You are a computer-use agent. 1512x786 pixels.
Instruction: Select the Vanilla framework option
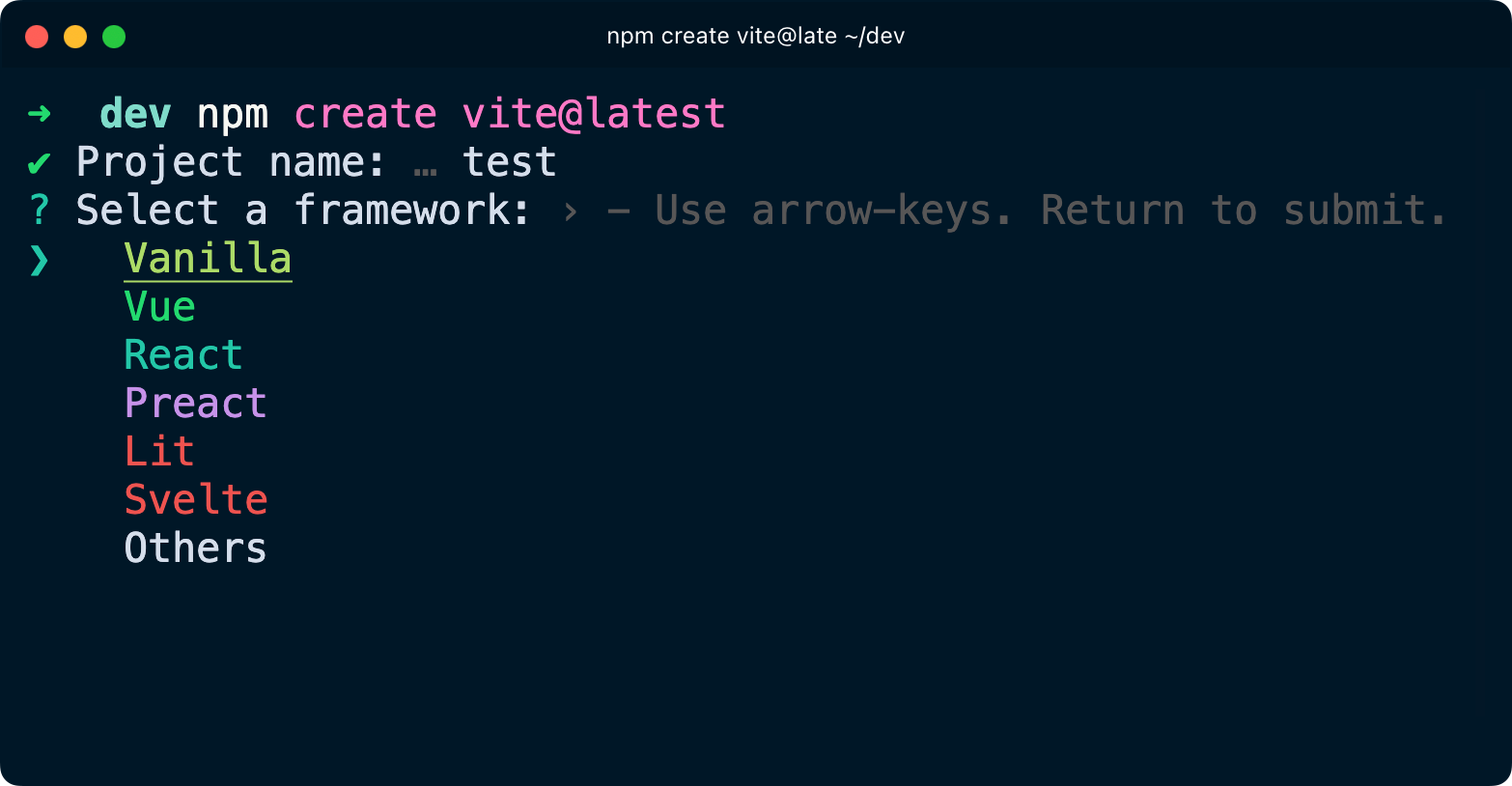click(208, 259)
